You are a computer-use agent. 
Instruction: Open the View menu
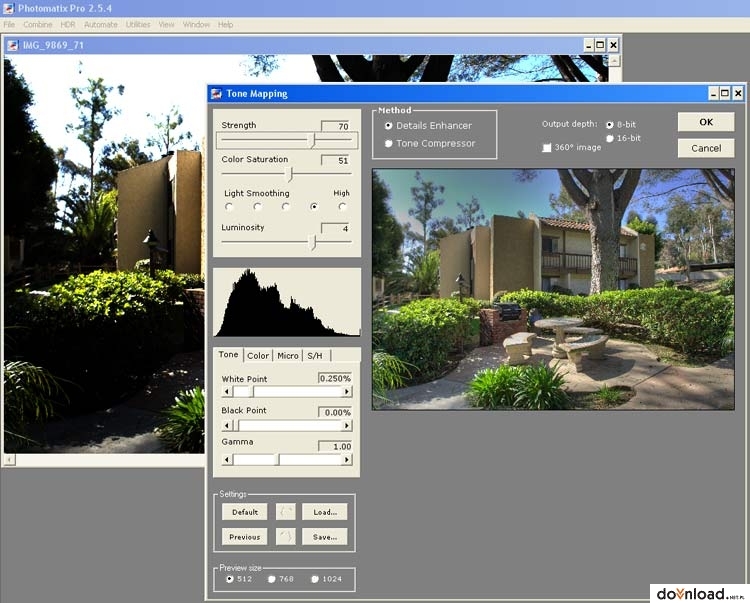point(166,24)
